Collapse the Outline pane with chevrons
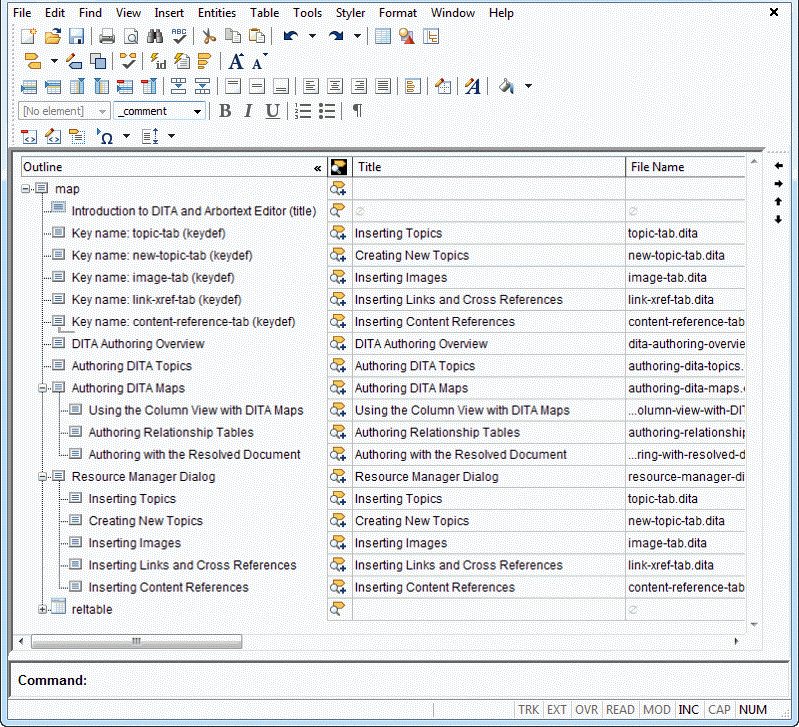Viewport: 799px width, 727px height. (x=317, y=168)
